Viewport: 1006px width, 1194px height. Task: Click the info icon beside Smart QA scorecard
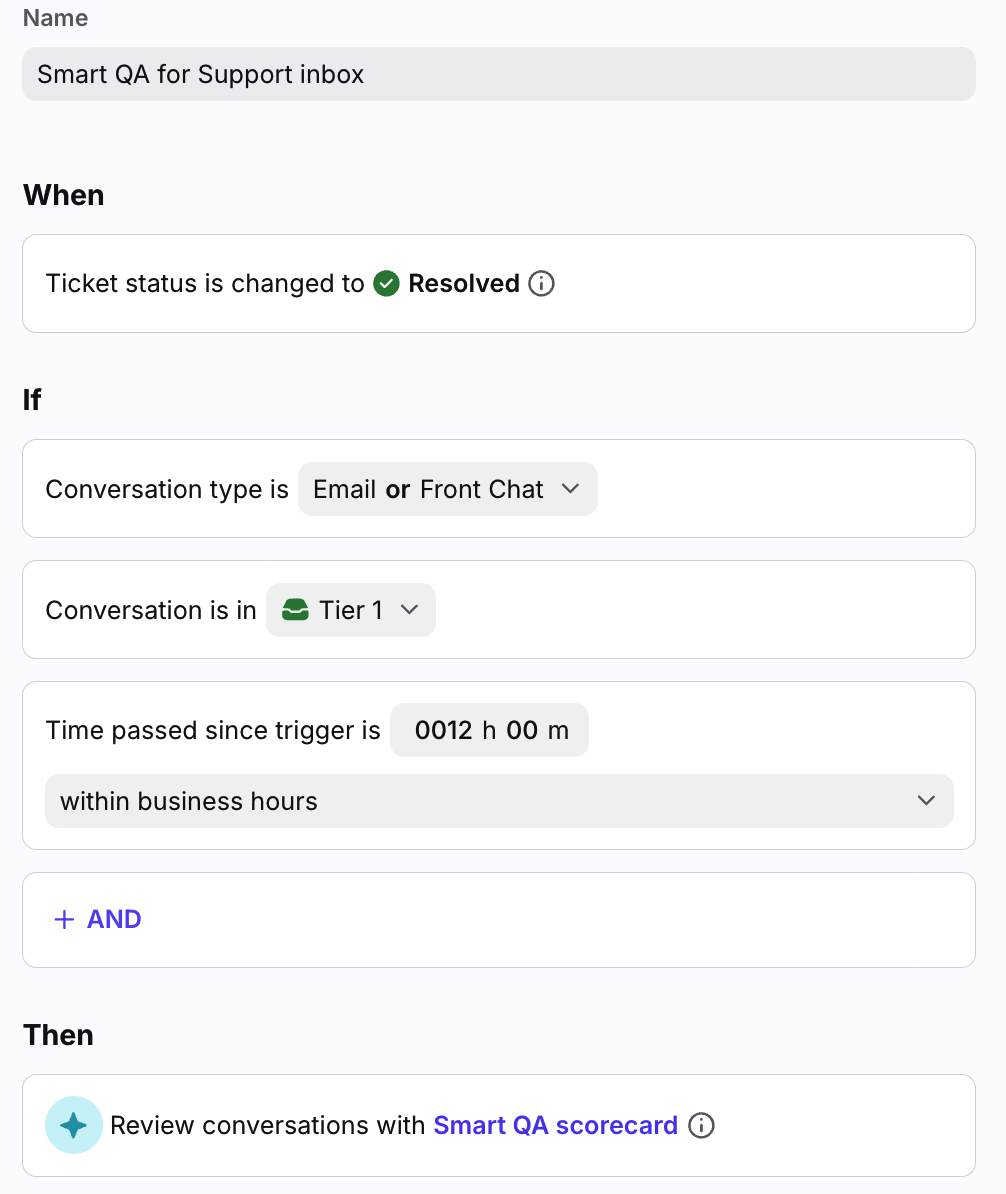702,1126
